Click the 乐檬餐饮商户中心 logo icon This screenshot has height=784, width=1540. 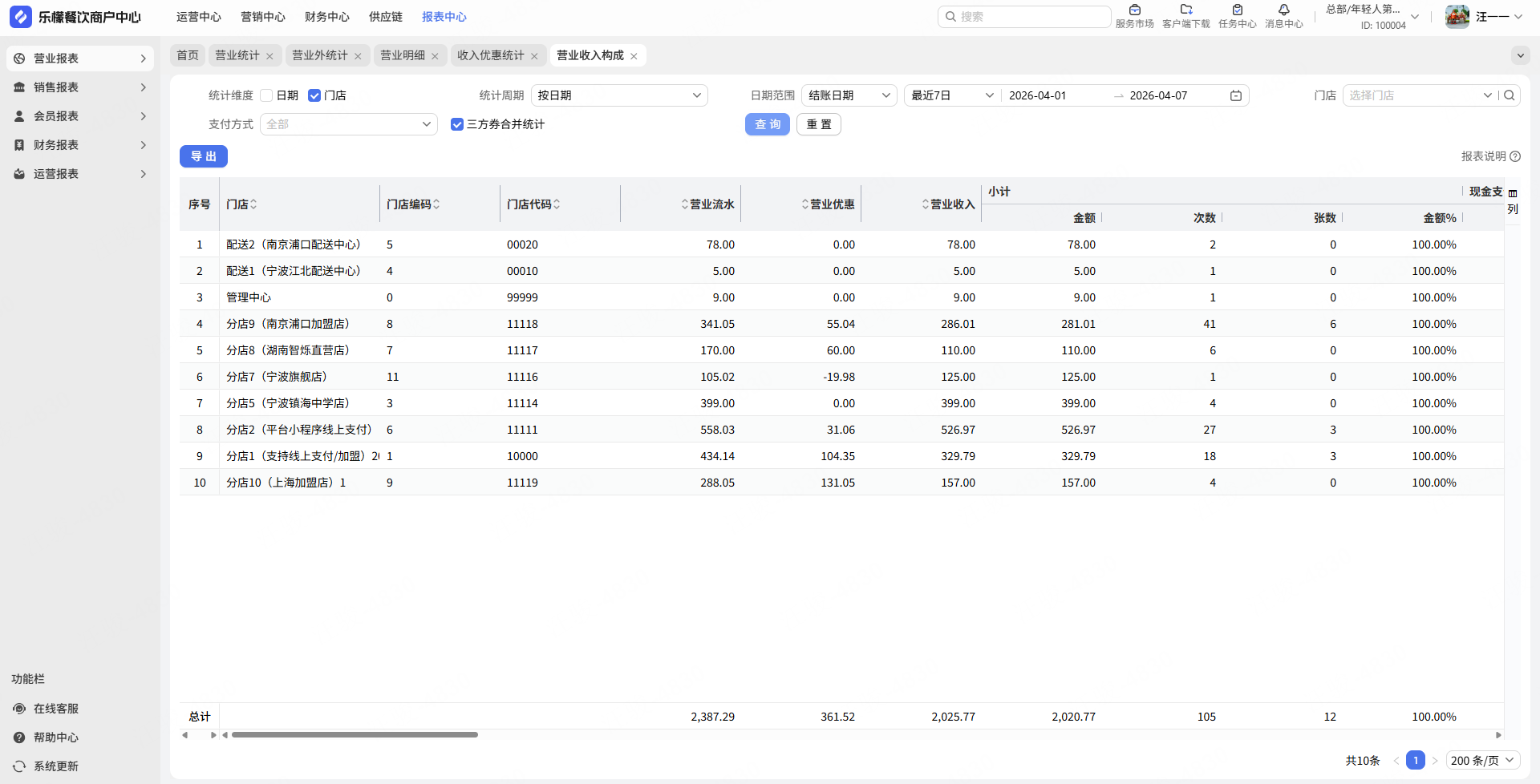(x=21, y=17)
